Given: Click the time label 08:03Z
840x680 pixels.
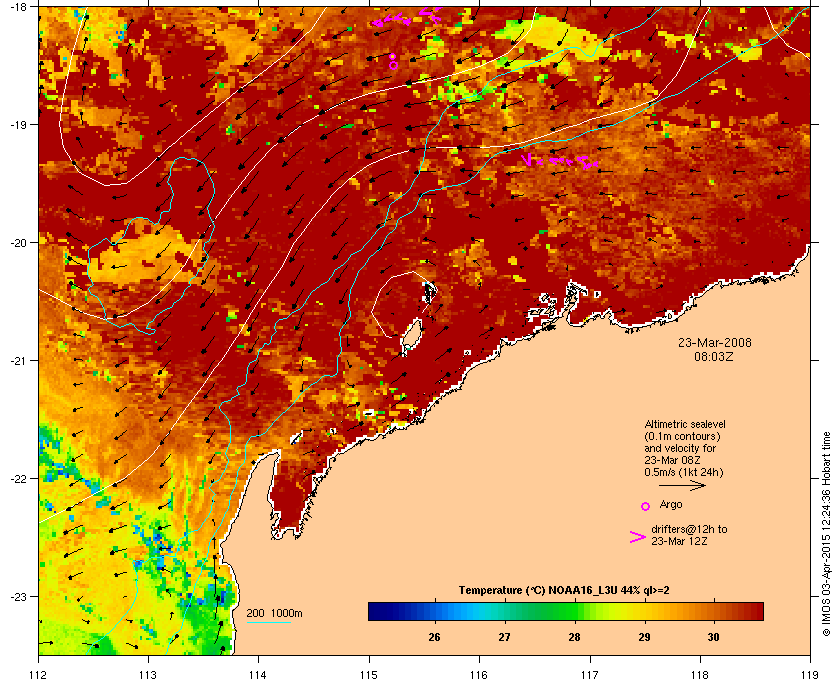Looking at the screenshot, I should click(714, 356).
